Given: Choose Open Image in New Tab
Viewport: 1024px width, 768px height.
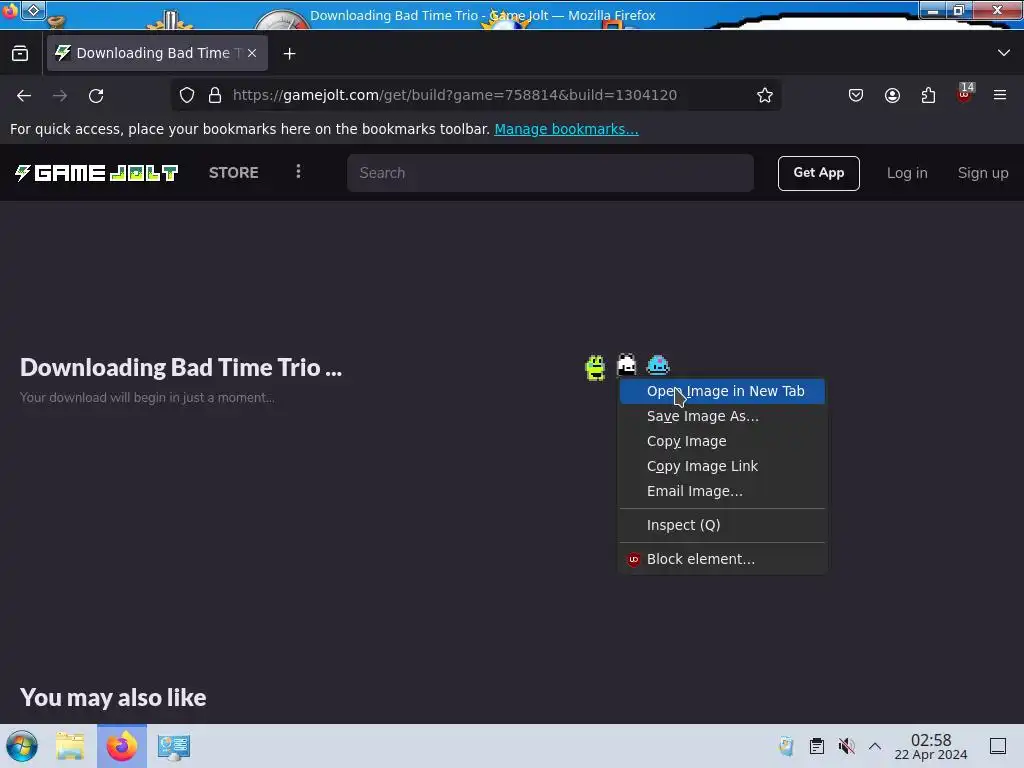Looking at the screenshot, I should point(722,391).
